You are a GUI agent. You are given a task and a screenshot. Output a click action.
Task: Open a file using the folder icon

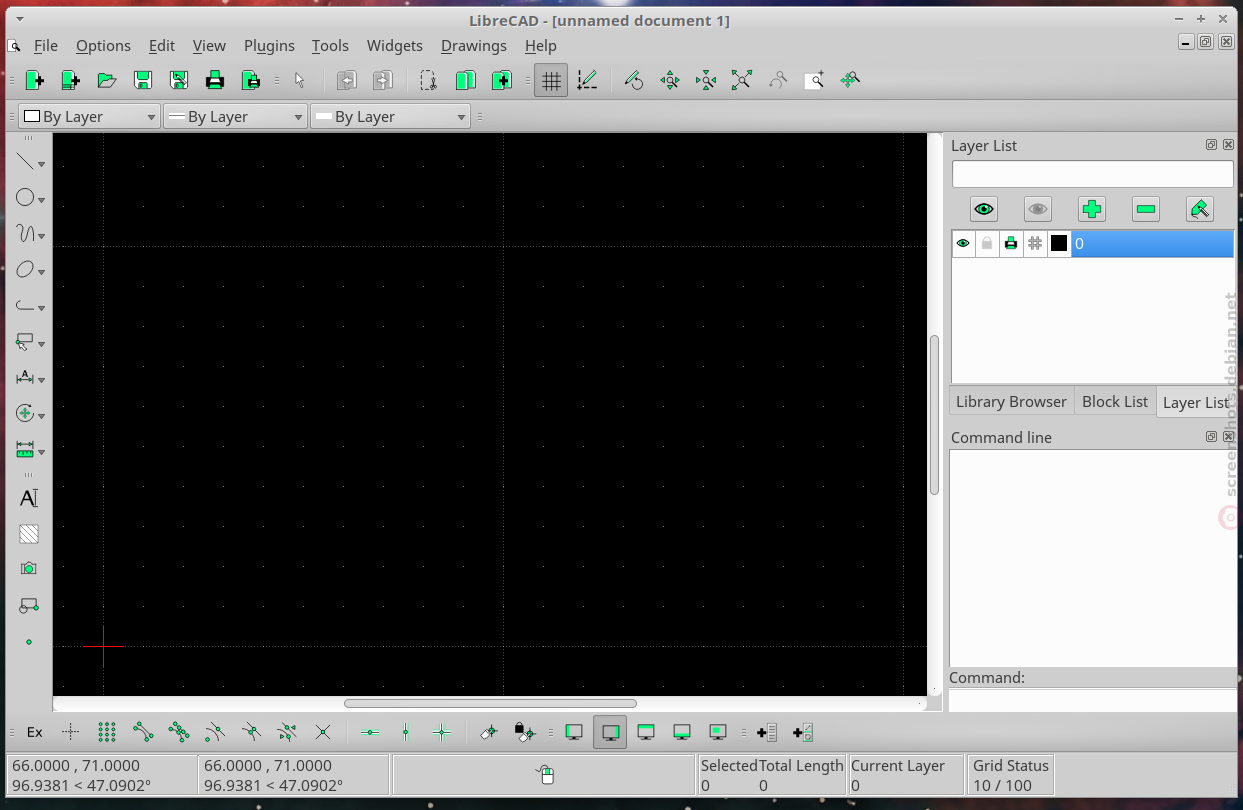[x=106, y=80]
